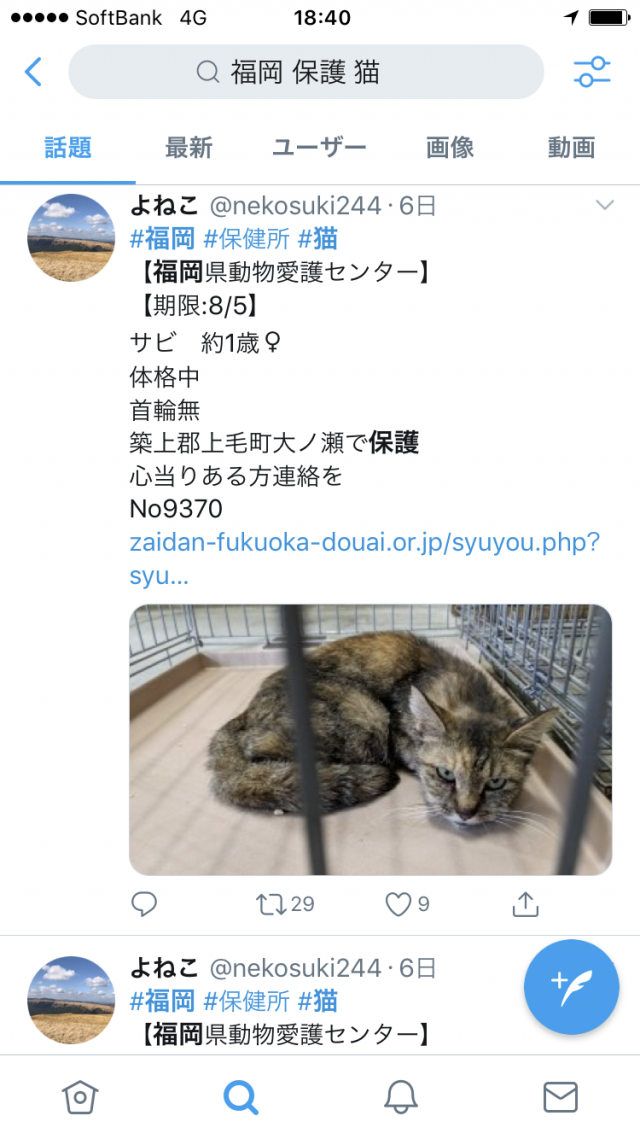Screen dimensions: 640x1139
Task: Open the search filter settings icon
Action: 592,72
